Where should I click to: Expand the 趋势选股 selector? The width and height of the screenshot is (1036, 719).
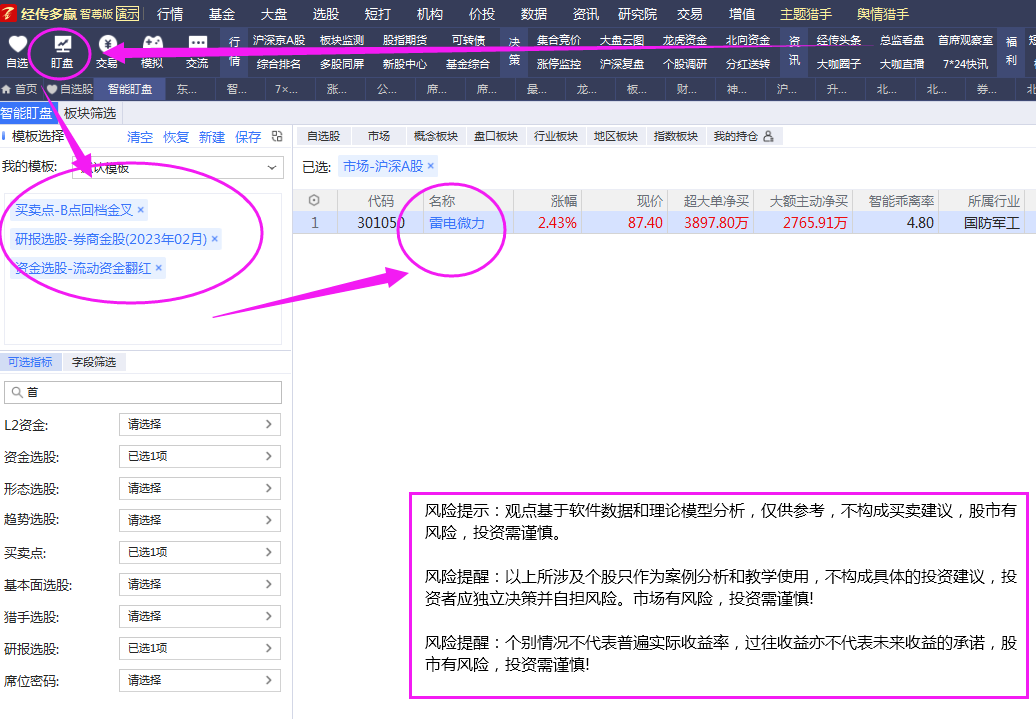[200, 520]
